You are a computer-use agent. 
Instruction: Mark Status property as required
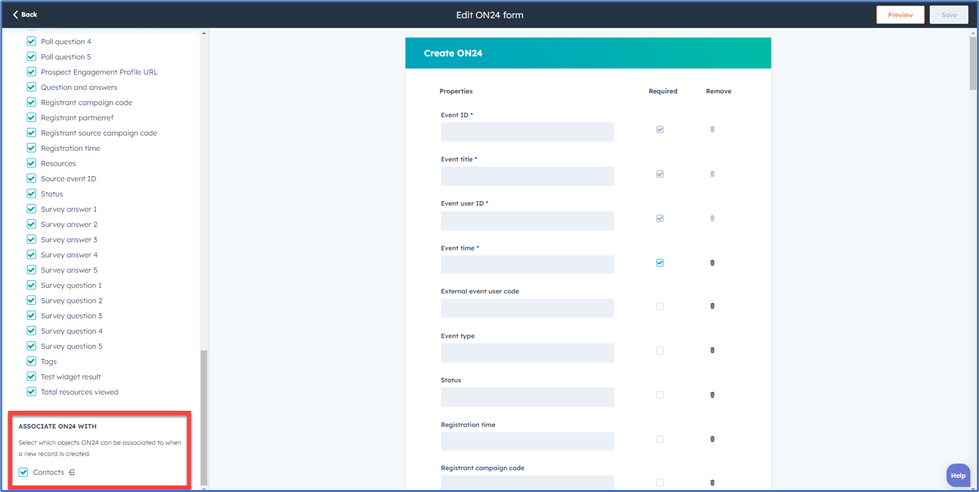point(660,395)
